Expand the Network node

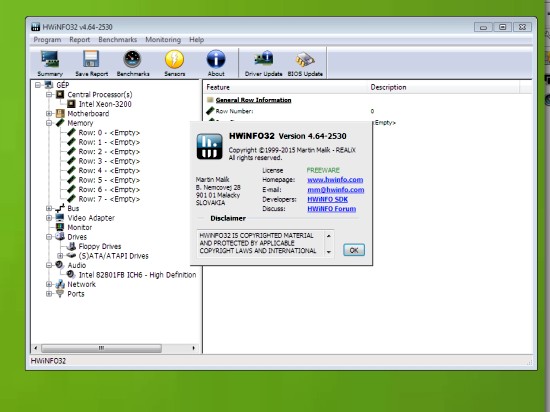pyautogui.click(x=49, y=284)
